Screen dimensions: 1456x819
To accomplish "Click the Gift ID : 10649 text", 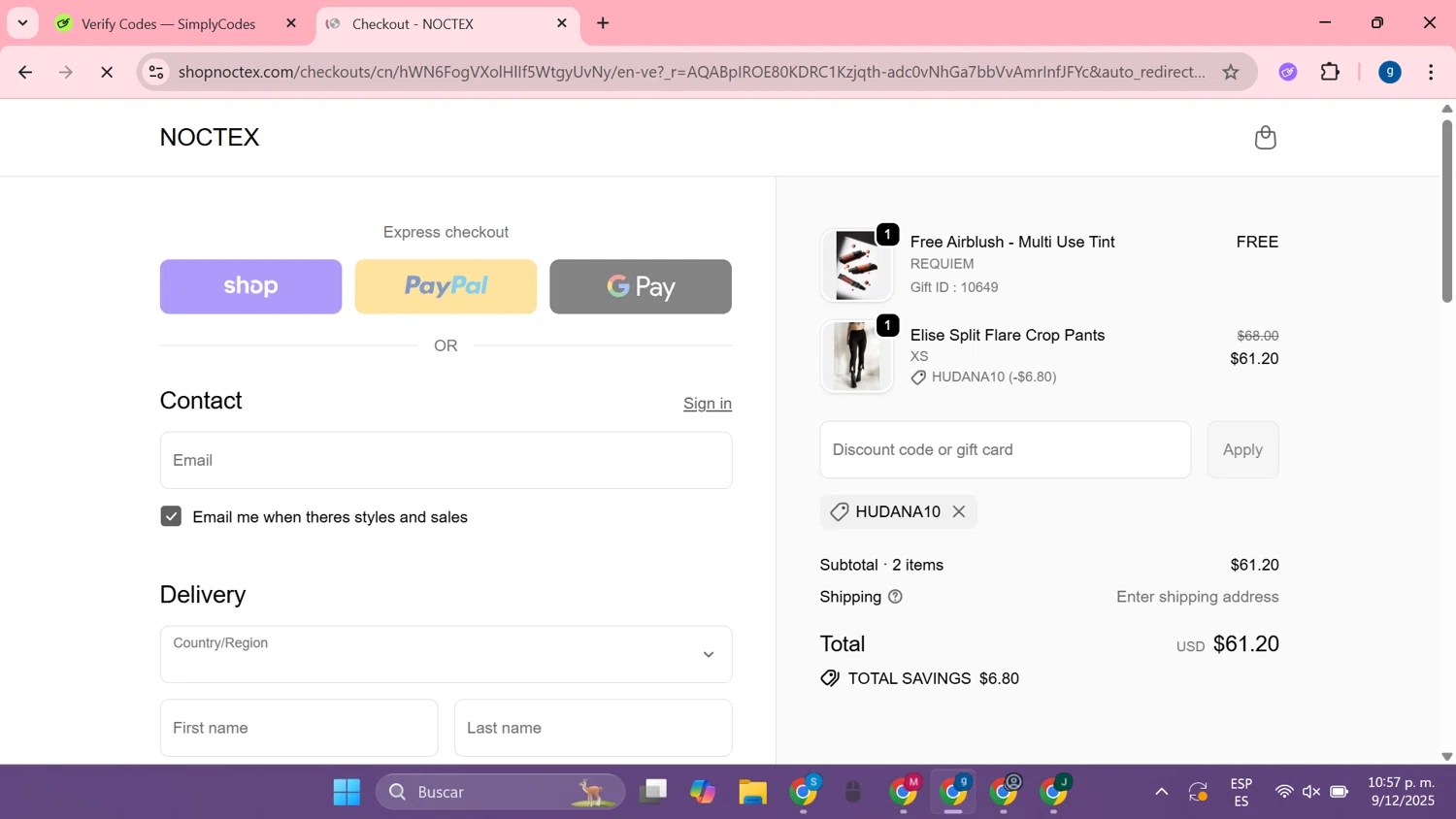I will 954,287.
